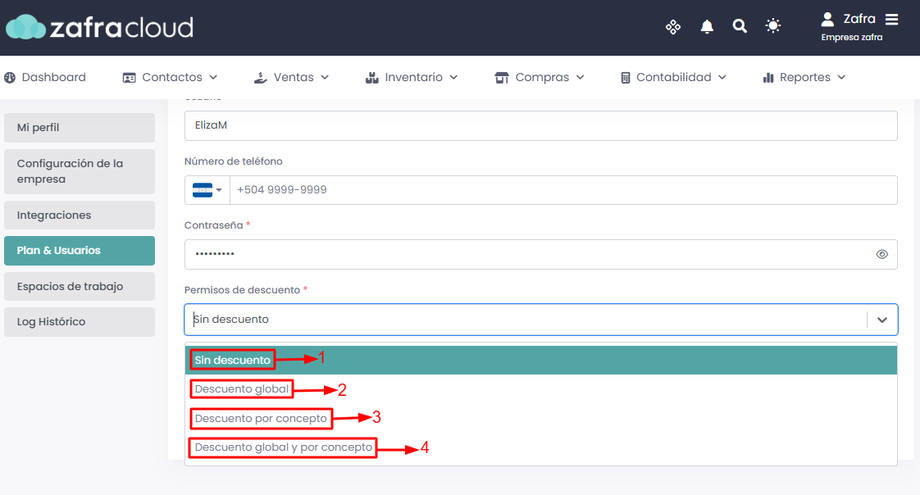The image size is (920, 495).
Task: Click the Inventario boxes icon
Action: coord(372,77)
